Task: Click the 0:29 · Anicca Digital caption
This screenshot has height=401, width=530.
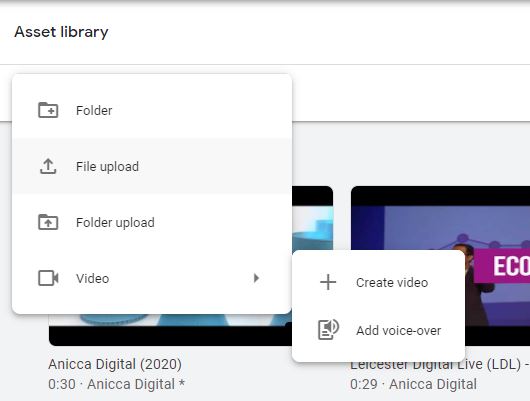Action: 413,384
